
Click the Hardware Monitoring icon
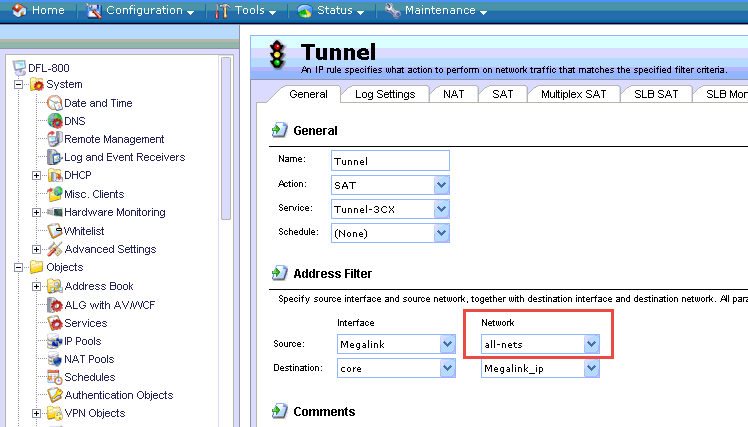coord(55,212)
